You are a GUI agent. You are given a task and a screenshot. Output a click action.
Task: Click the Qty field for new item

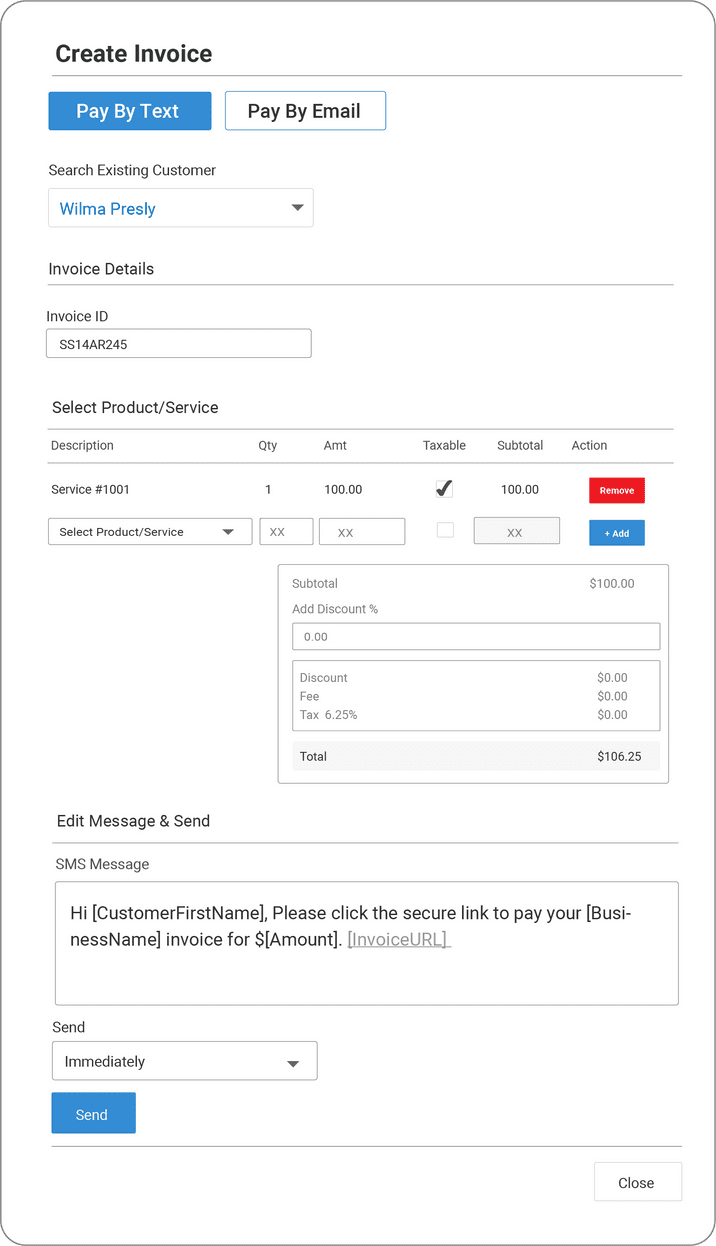pos(286,532)
